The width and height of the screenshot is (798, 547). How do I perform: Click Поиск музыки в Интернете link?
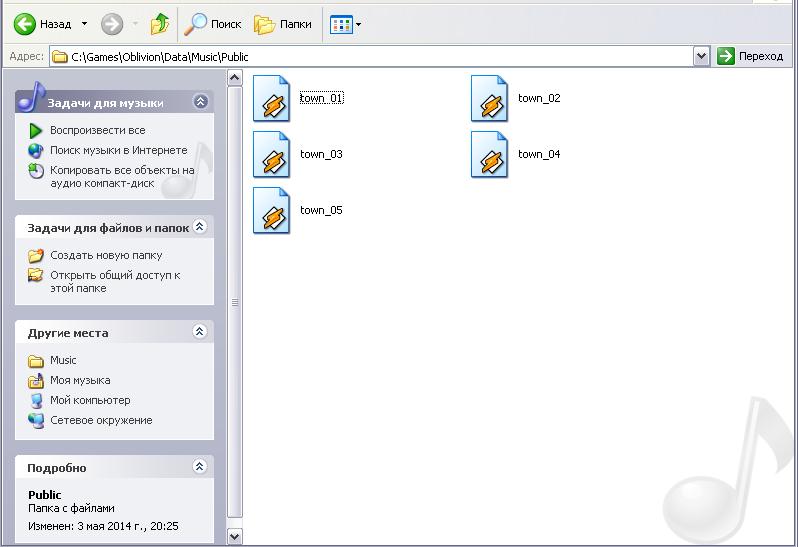[119, 150]
